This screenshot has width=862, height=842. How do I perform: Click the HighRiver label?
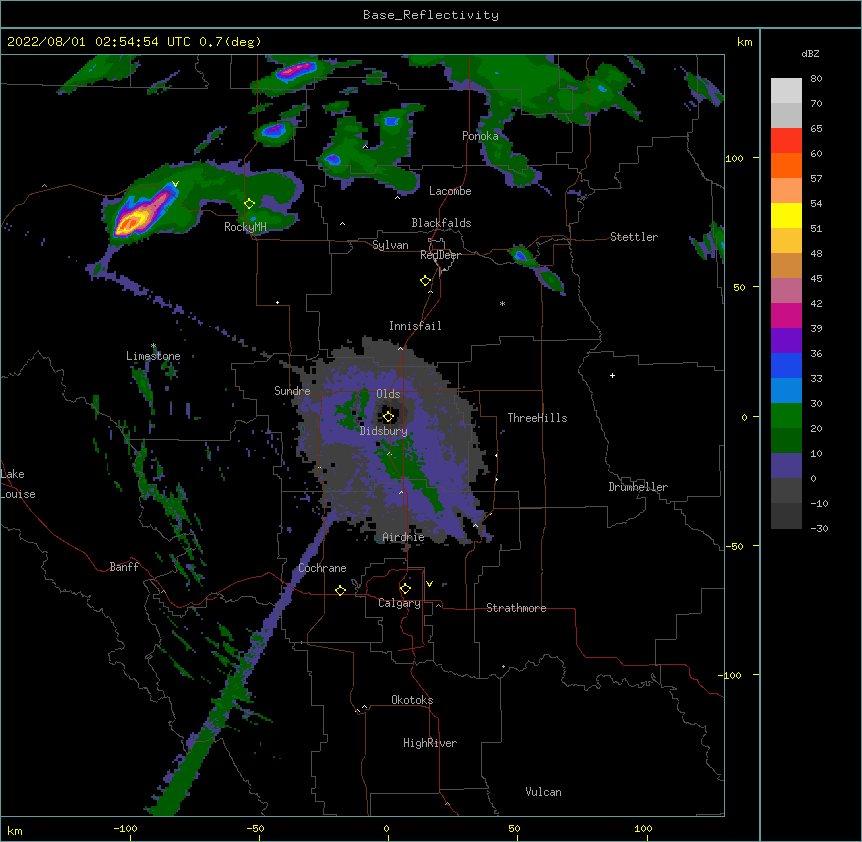[430, 743]
